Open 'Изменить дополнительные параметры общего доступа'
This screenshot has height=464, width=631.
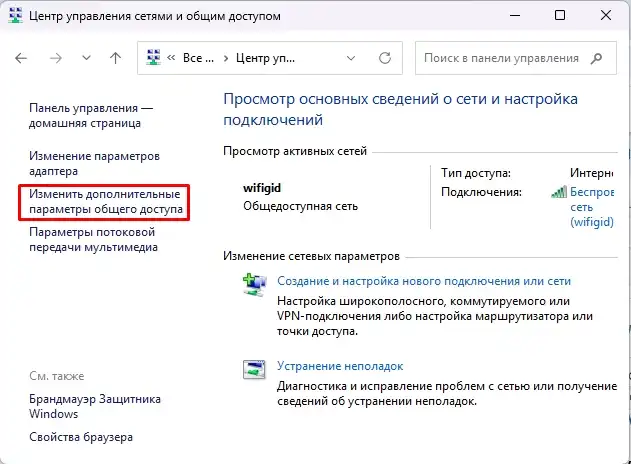[106, 202]
